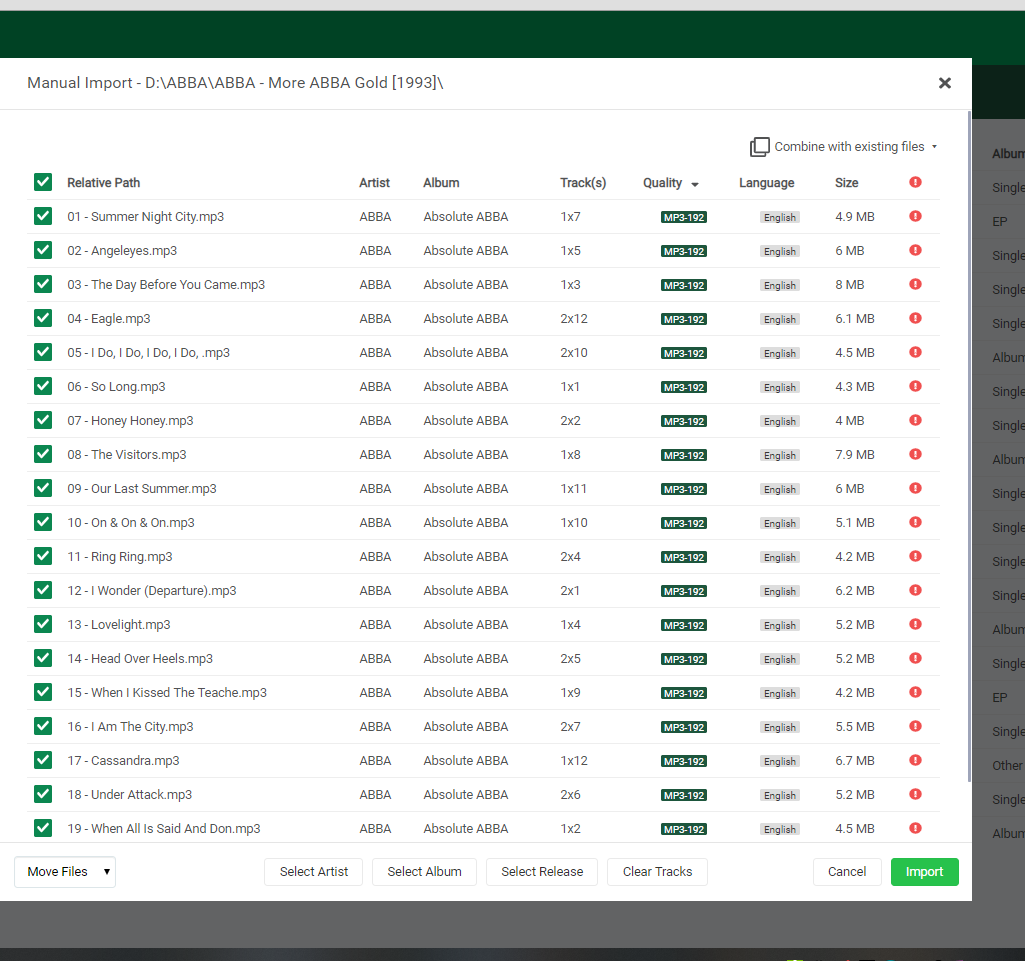Open MP3-192 quality selector for Angeleyes row
The width and height of the screenshot is (1025, 961).
point(684,251)
